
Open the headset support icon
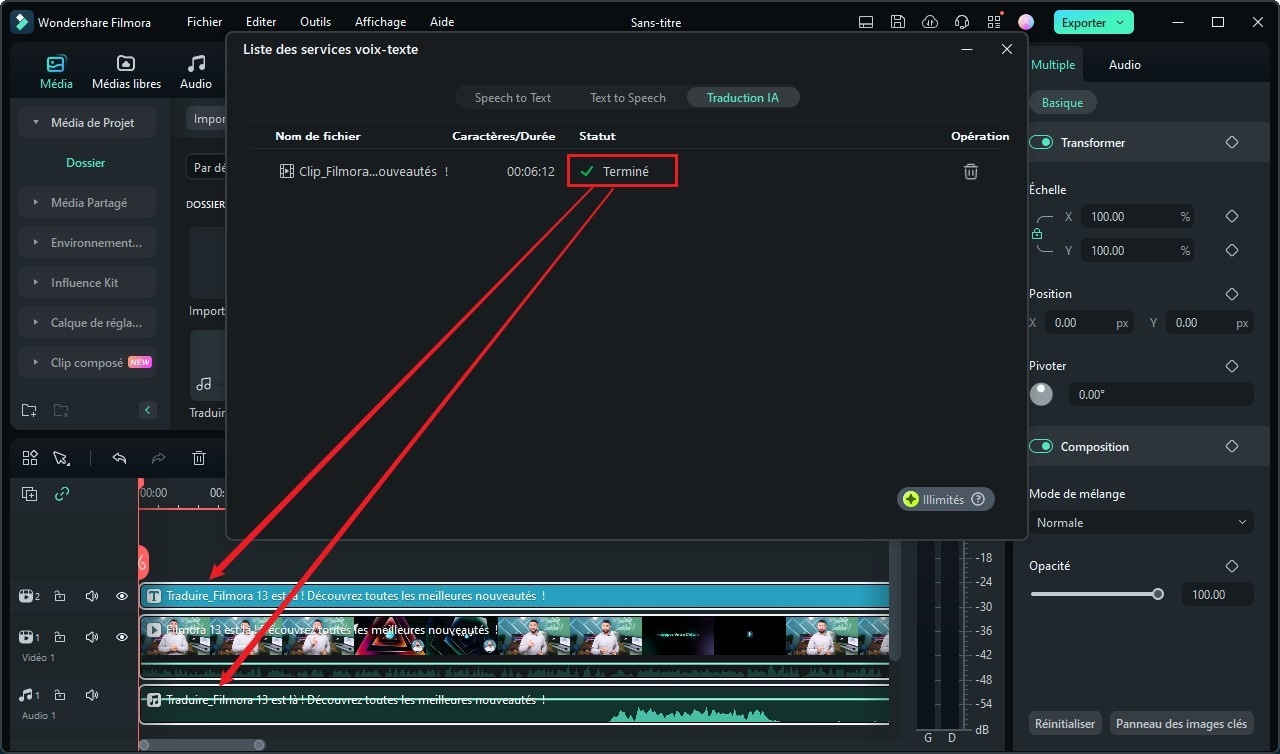962,22
